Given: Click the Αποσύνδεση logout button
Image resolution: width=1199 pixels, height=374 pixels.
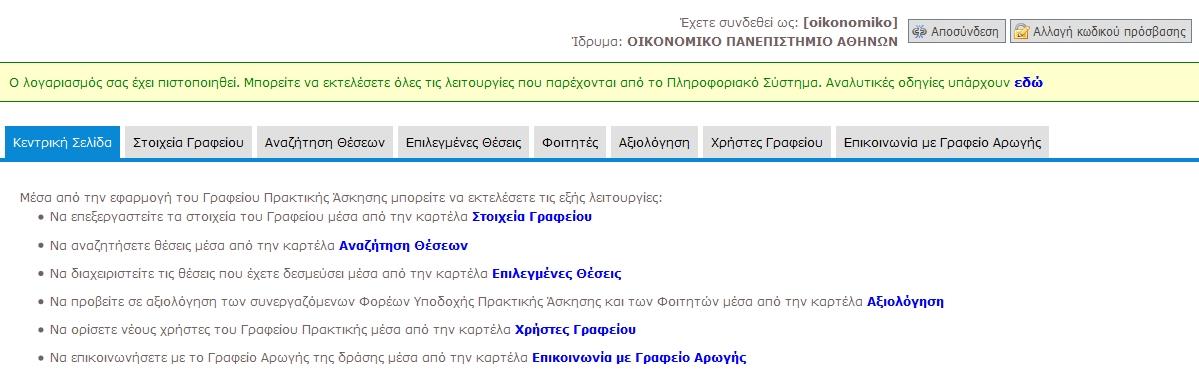Looking at the screenshot, I should 957,31.
